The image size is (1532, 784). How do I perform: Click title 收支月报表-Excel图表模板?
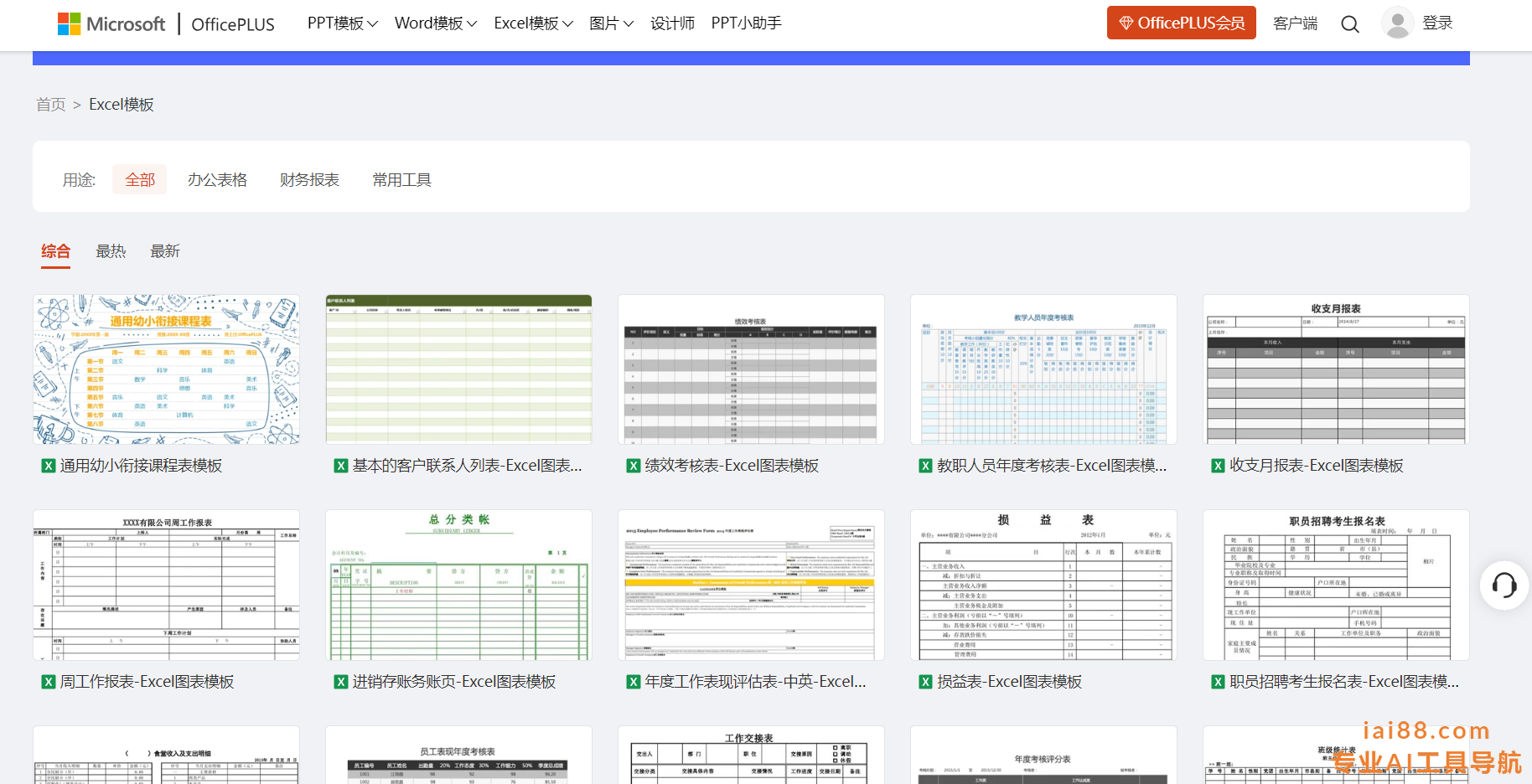pos(1317,466)
